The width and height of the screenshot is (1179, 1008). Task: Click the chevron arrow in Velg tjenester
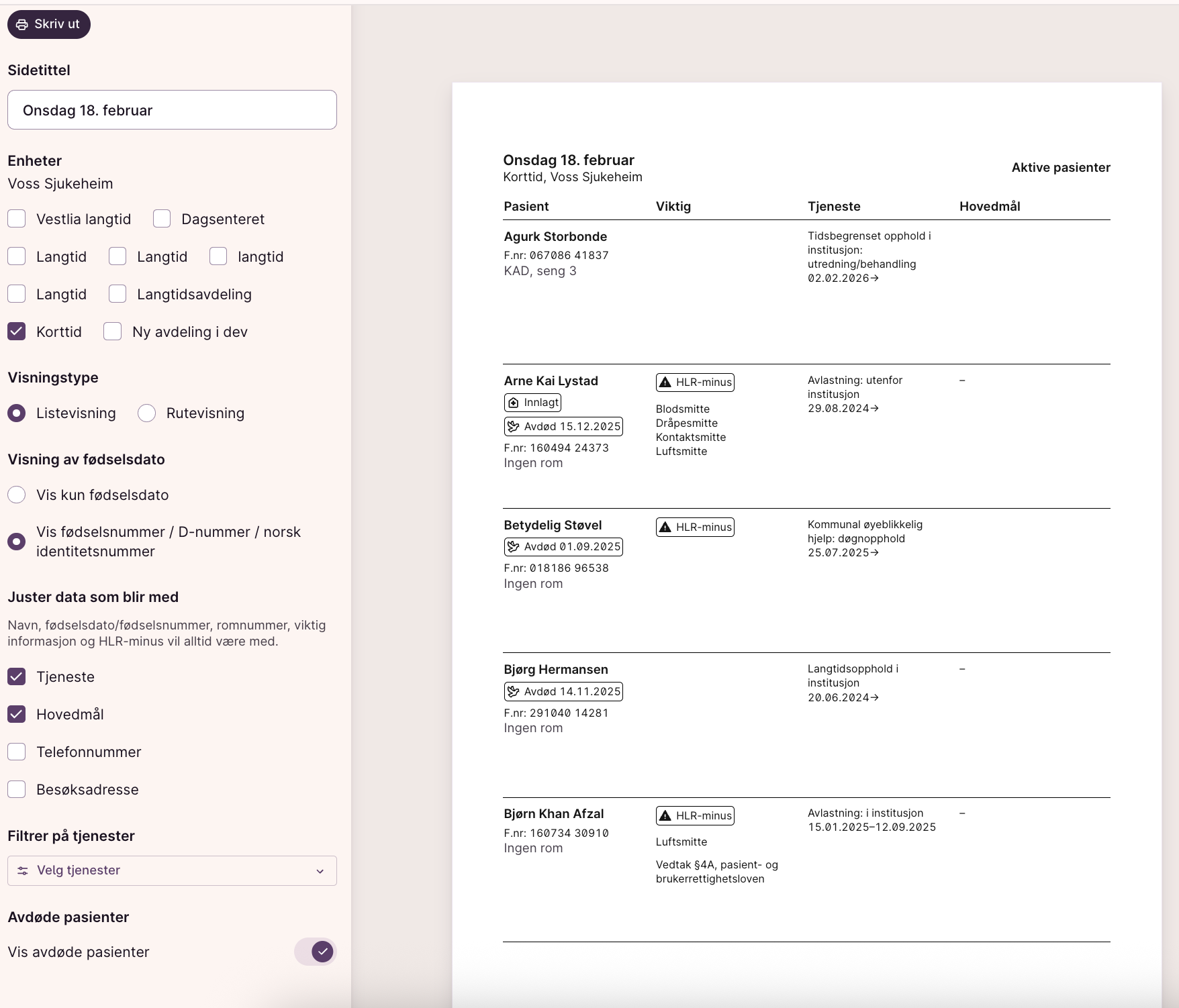pyautogui.click(x=320, y=871)
